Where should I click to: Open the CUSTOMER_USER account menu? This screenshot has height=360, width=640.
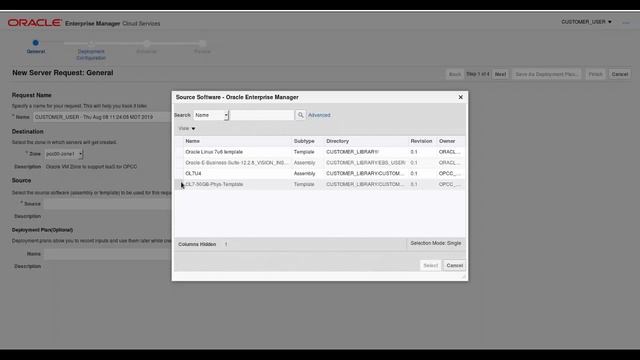point(586,22)
